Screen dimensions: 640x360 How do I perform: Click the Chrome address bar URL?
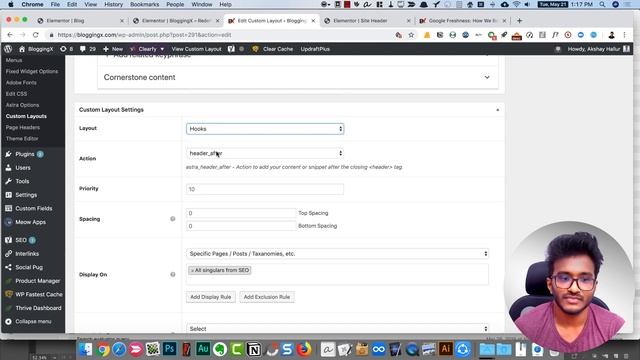[x=144, y=35]
